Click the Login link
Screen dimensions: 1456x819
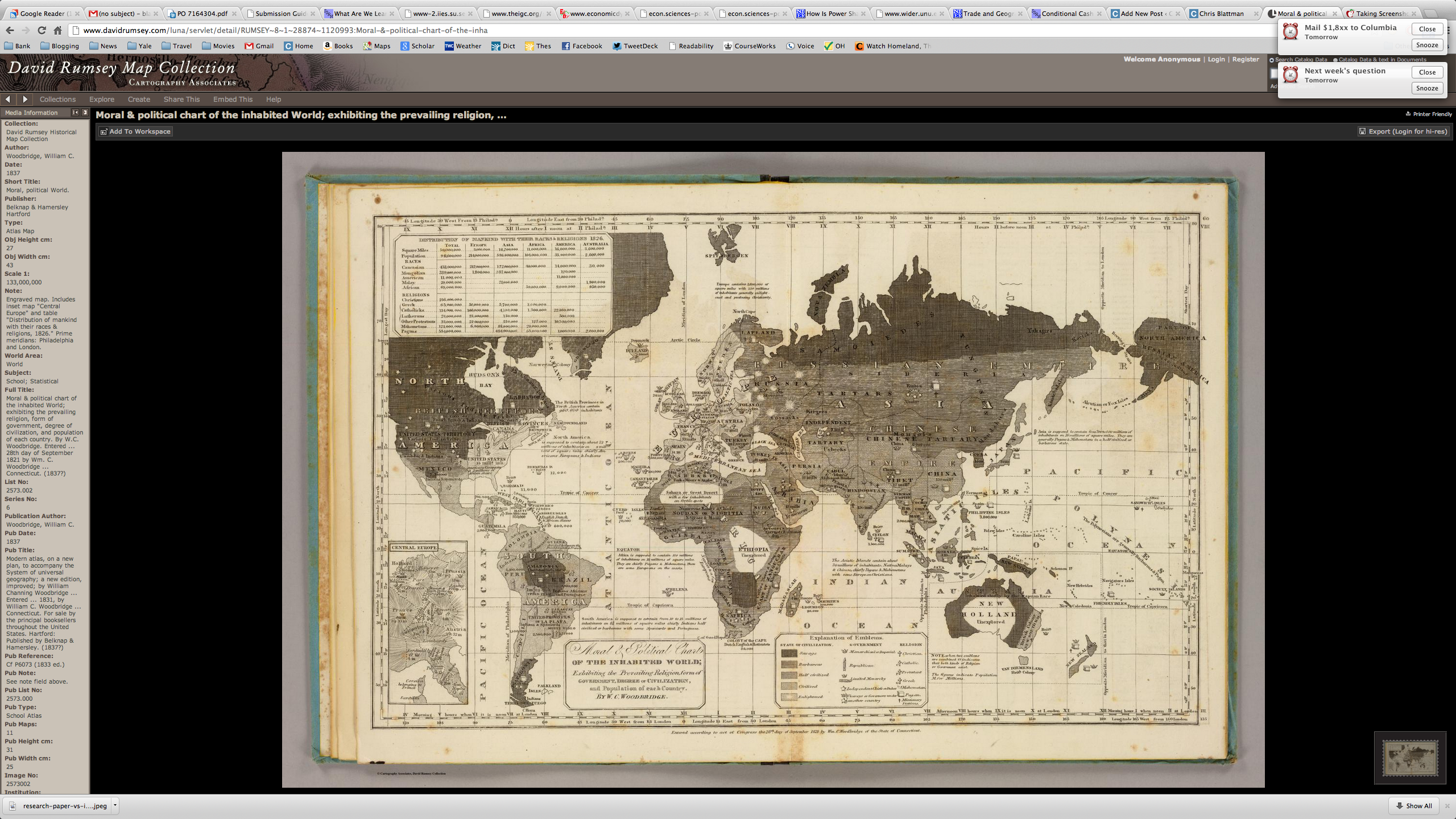[x=1217, y=59]
